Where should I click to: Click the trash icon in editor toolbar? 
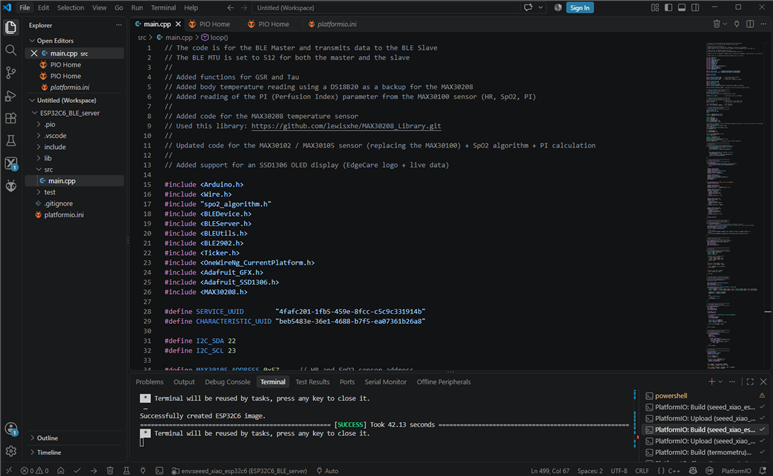[716, 24]
